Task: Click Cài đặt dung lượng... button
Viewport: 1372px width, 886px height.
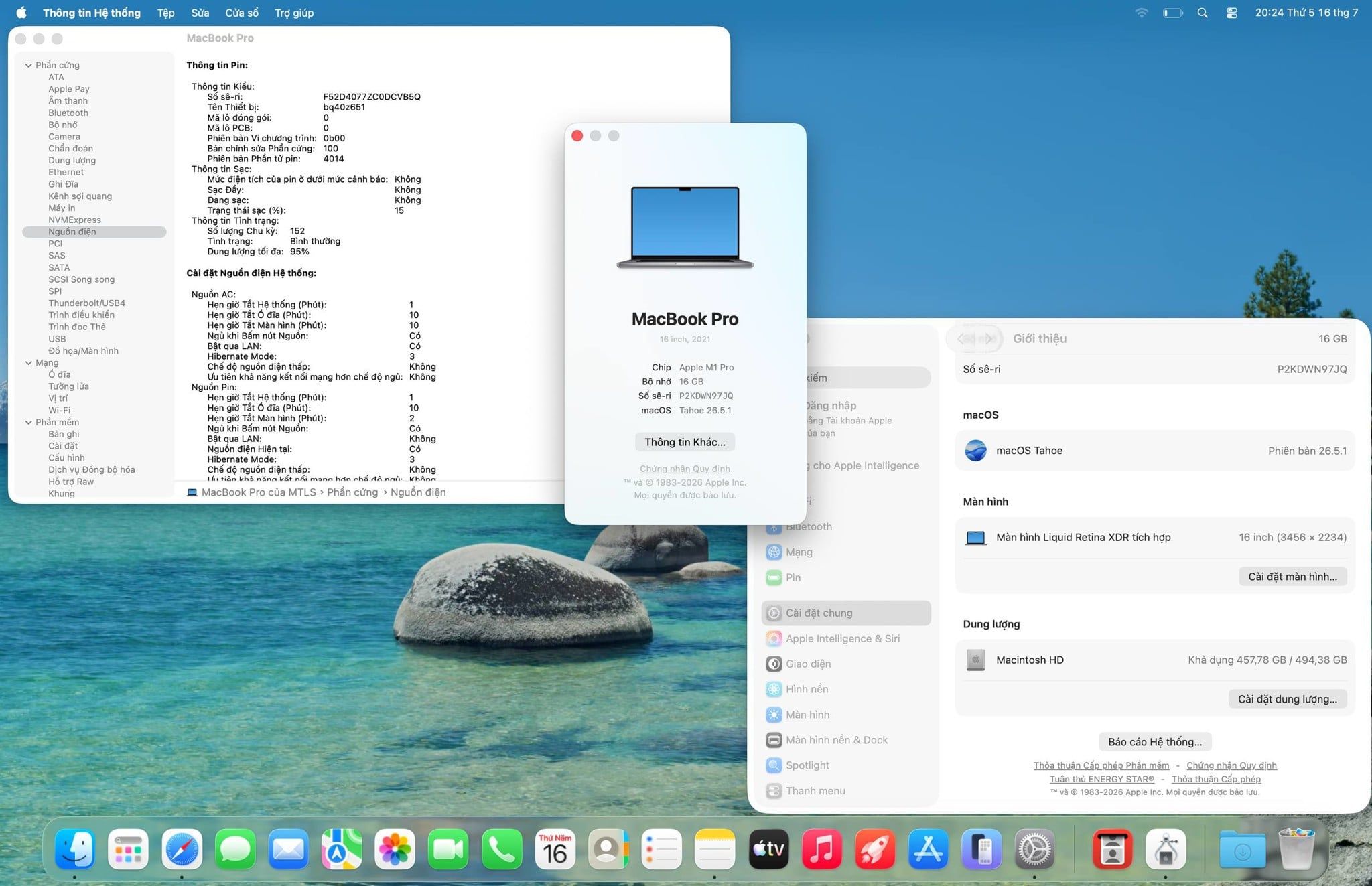Action: click(1287, 699)
